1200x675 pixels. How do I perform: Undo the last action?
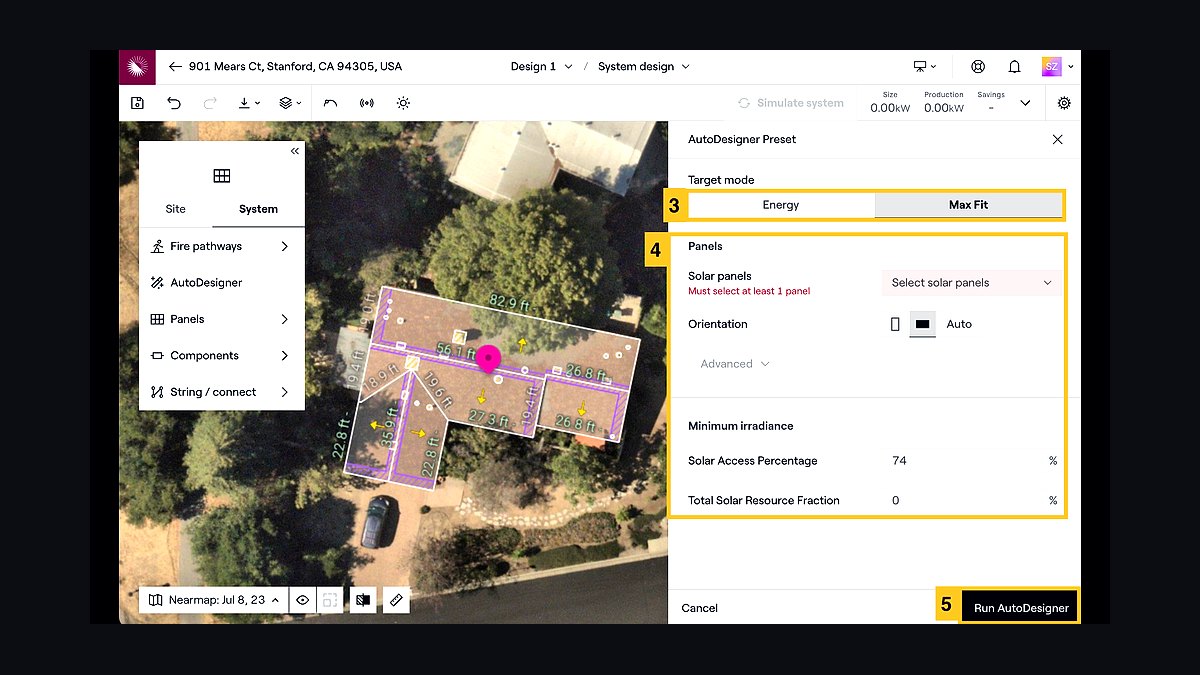tap(174, 103)
